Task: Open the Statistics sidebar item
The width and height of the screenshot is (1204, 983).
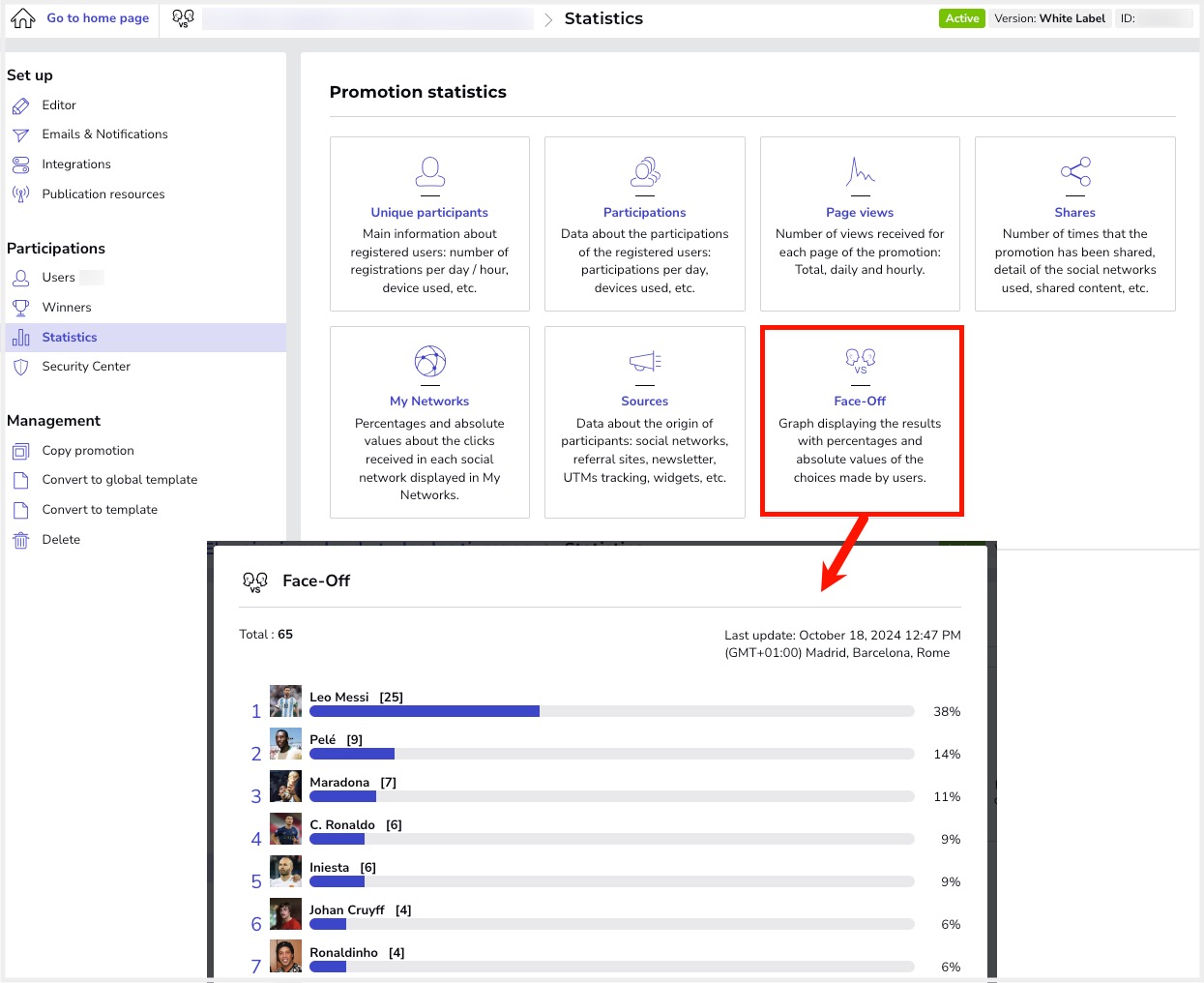Action: coord(70,338)
